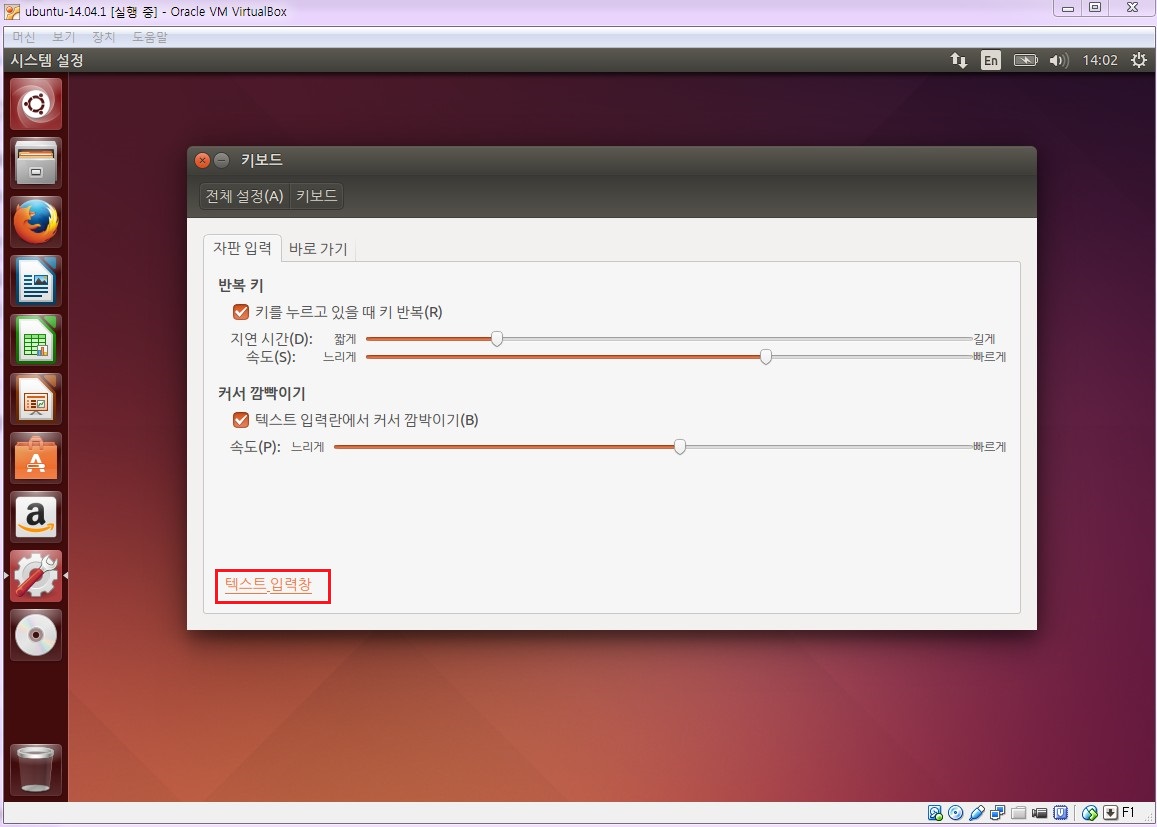Disable cursor blinking in text fields

(x=240, y=420)
